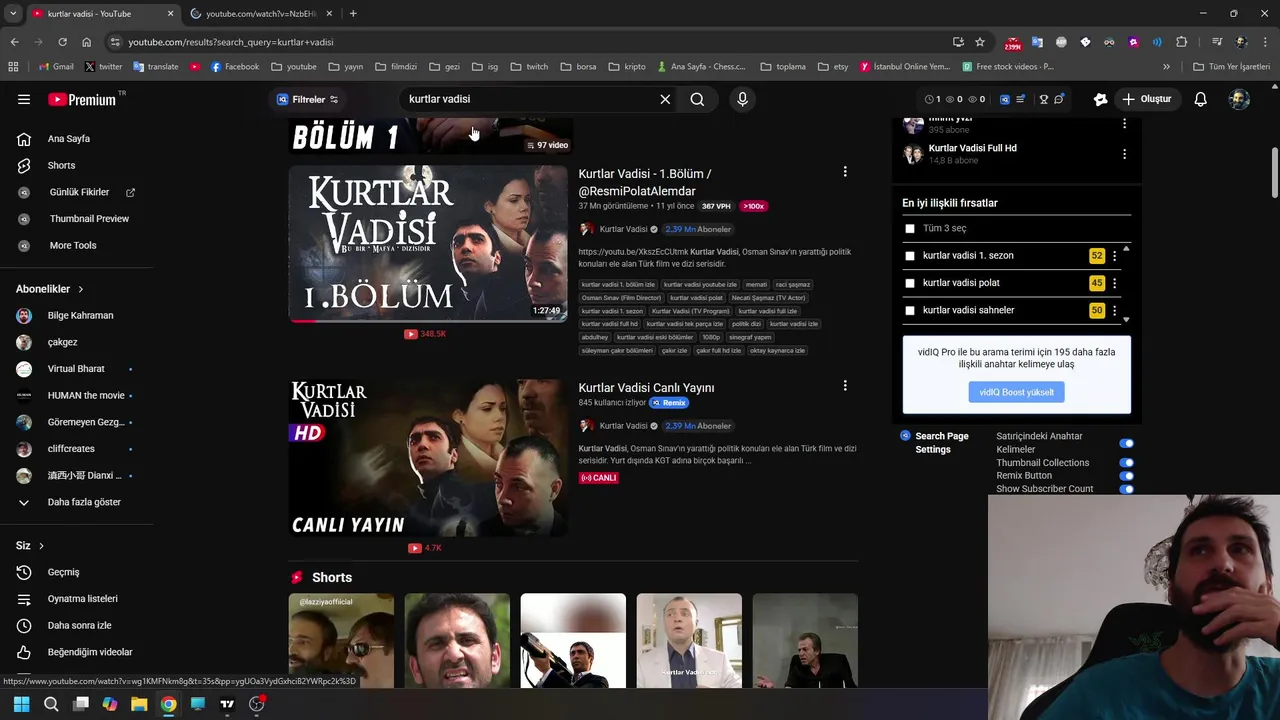Check 'kurtlar vadisi 1. sezon' keyword
The image size is (1280, 720).
click(x=910, y=256)
